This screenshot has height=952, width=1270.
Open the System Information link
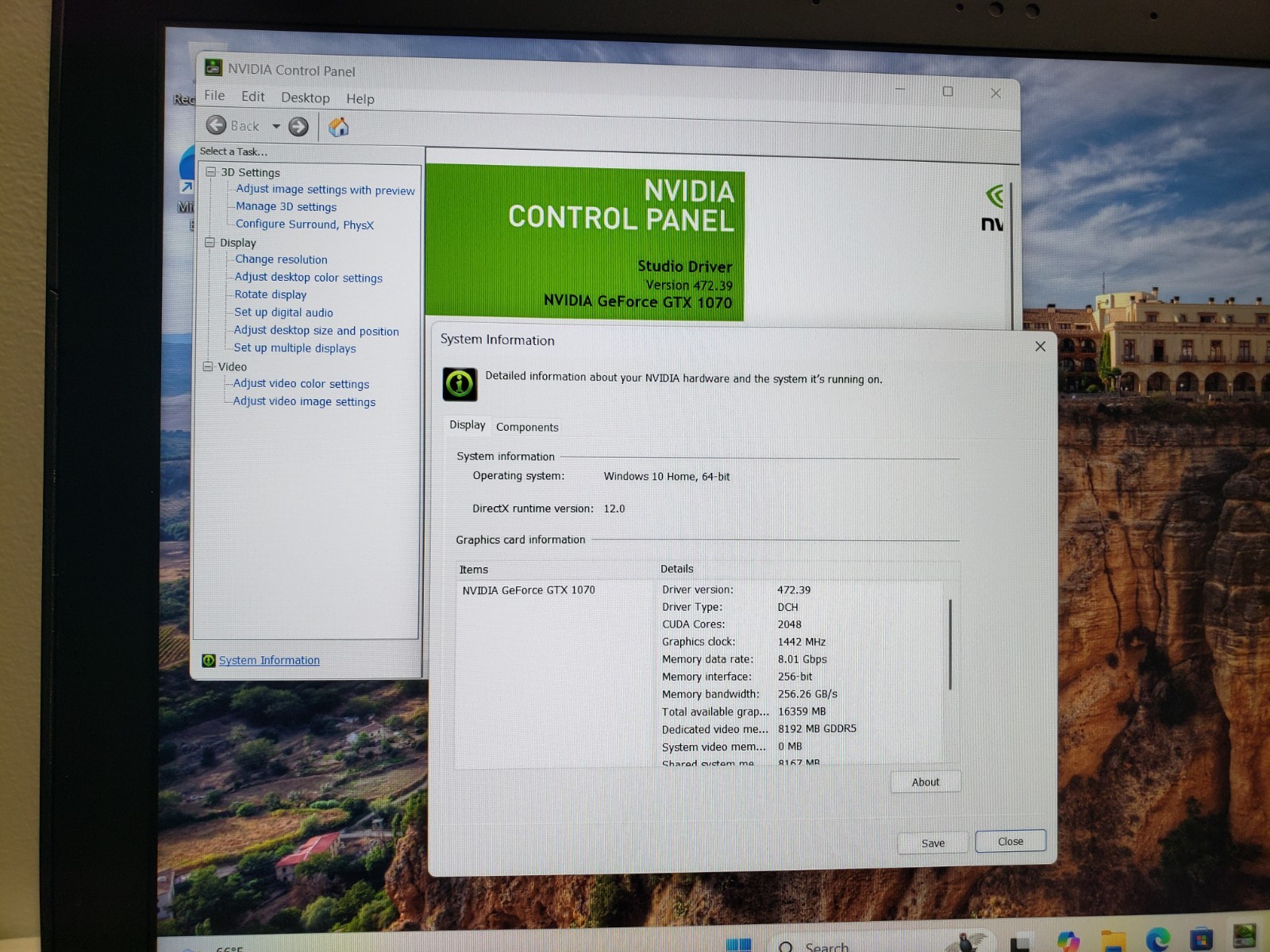click(269, 660)
